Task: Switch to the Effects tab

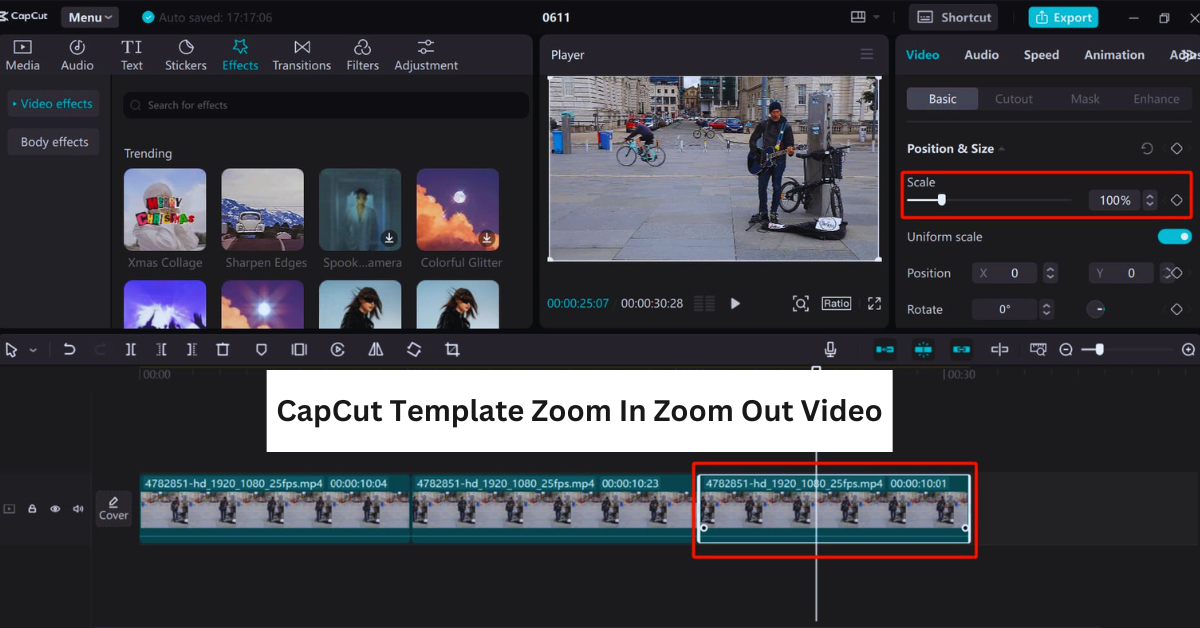Action: [240, 55]
